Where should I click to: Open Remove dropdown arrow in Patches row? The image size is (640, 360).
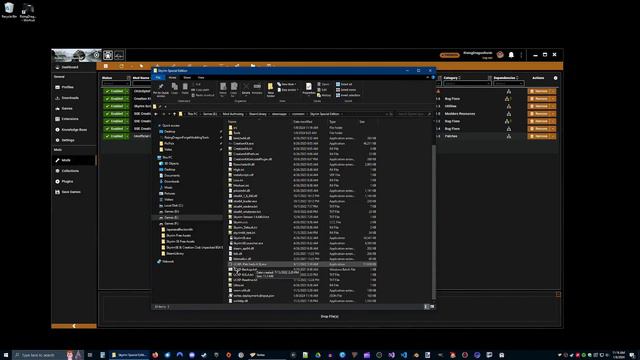(x=553, y=136)
